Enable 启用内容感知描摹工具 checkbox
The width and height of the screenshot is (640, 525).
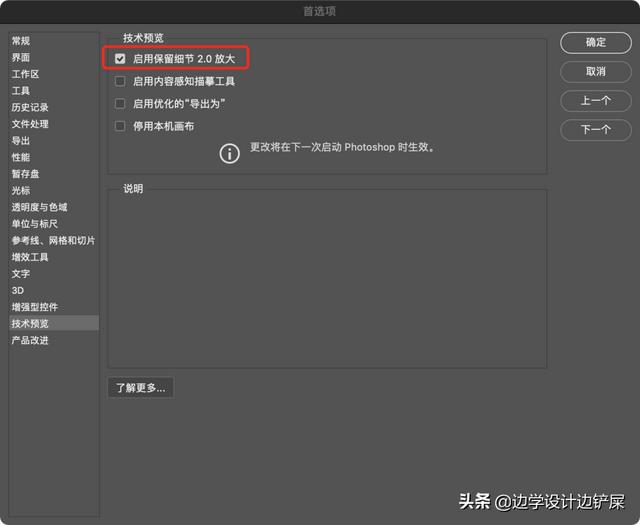[120, 81]
